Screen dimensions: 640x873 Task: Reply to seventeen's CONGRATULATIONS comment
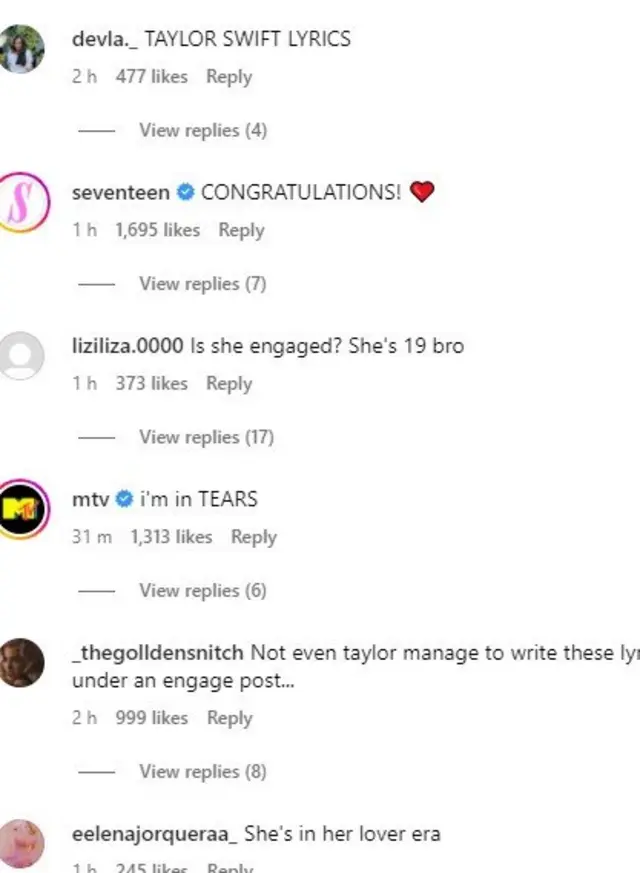[x=241, y=230]
